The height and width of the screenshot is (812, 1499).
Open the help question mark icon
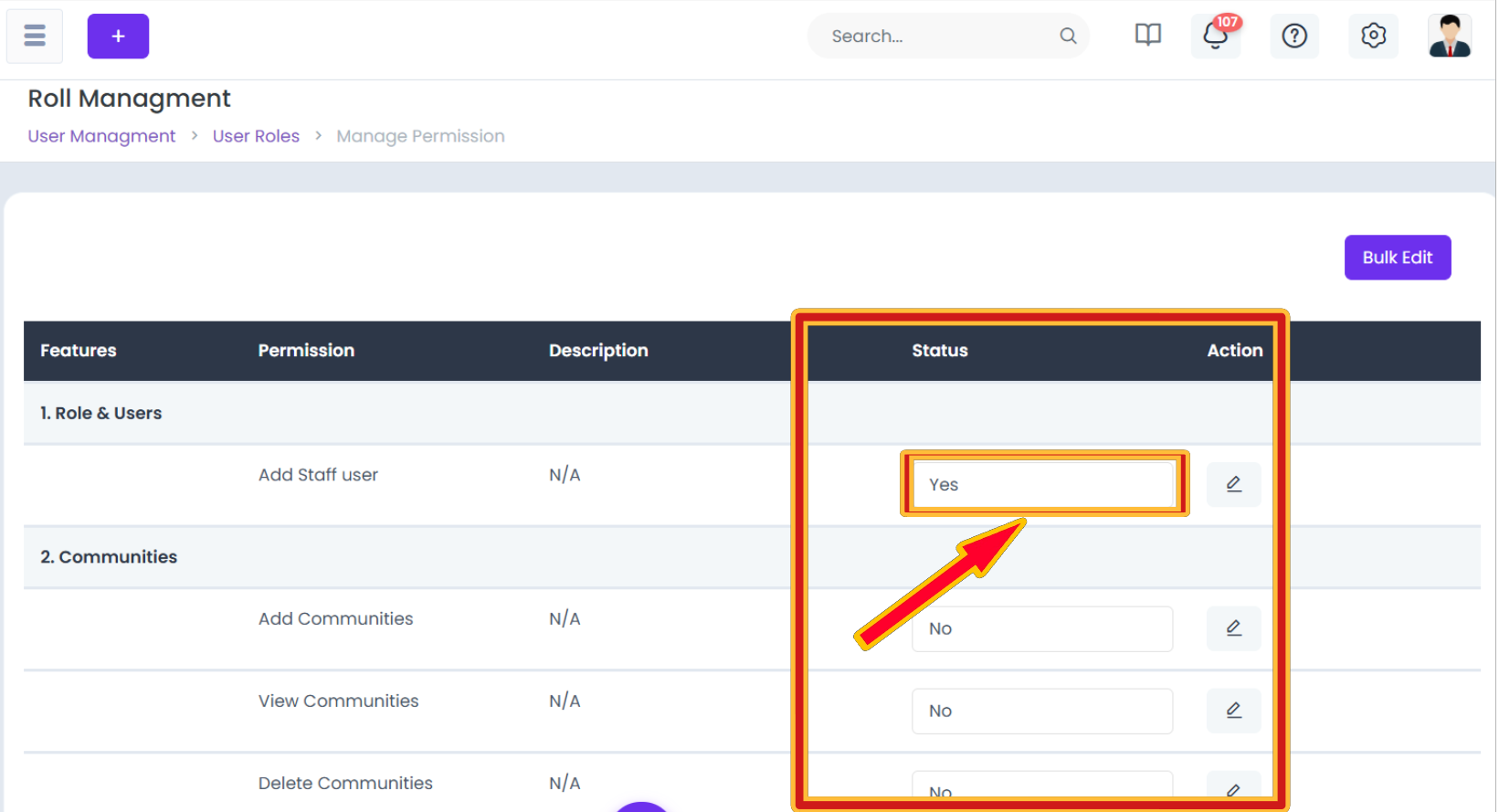tap(1294, 36)
